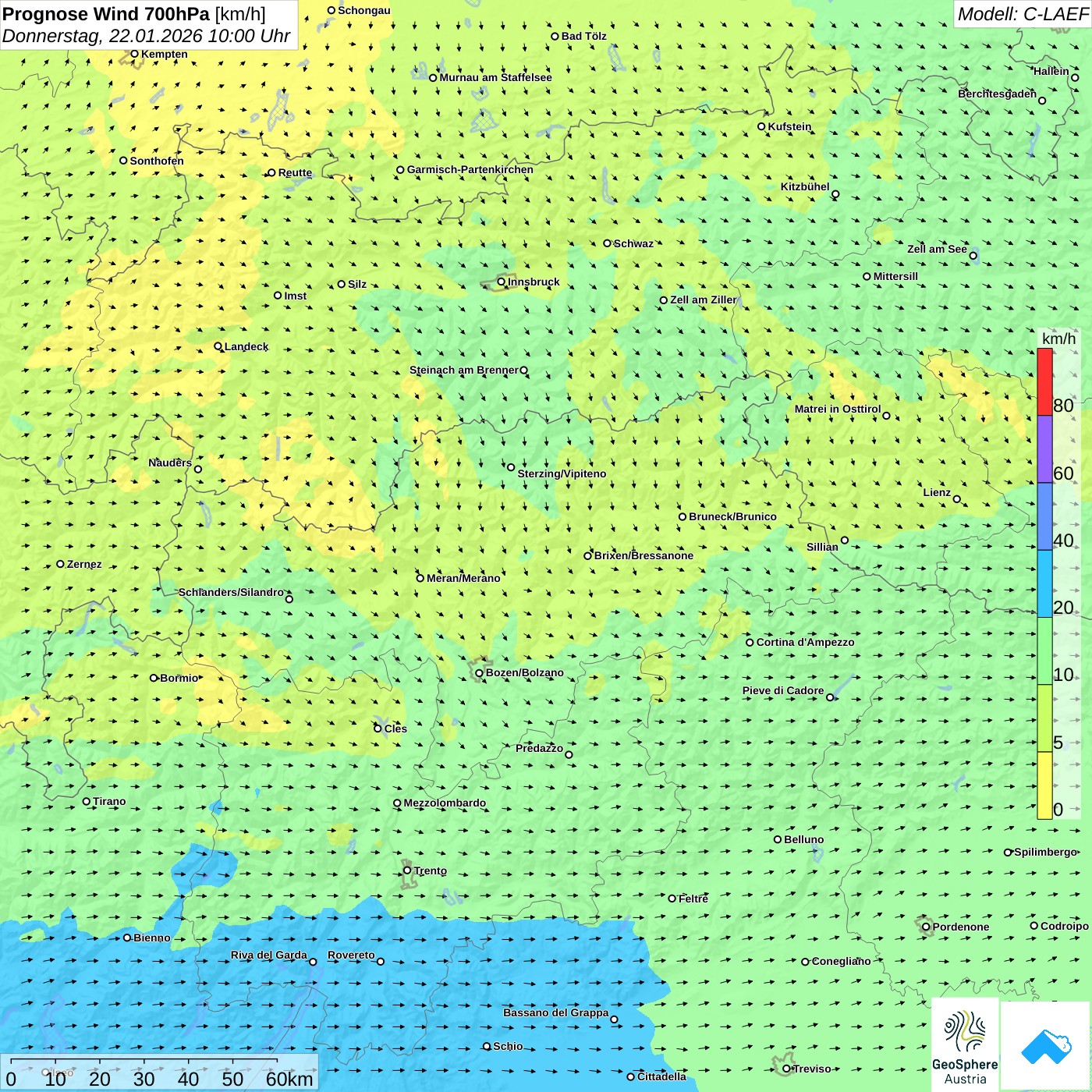The image size is (1092, 1092).
Task: Click the Brixen/Bressanone marker
Action: [588, 556]
